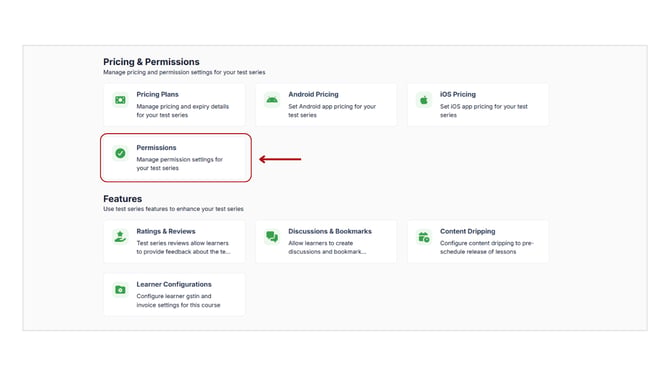Screen dimensions: 670x376
Task: Click the Learner Configurations folder icon
Action: pyautogui.click(x=120, y=290)
